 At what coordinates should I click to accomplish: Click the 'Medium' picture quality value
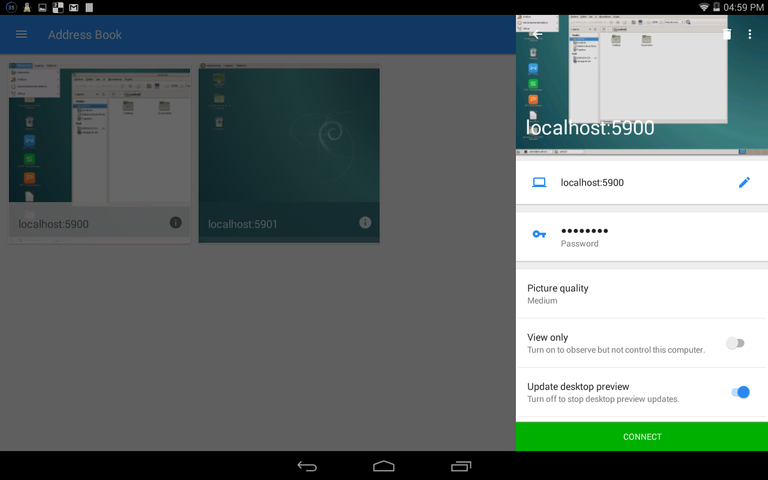(x=542, y=301)
